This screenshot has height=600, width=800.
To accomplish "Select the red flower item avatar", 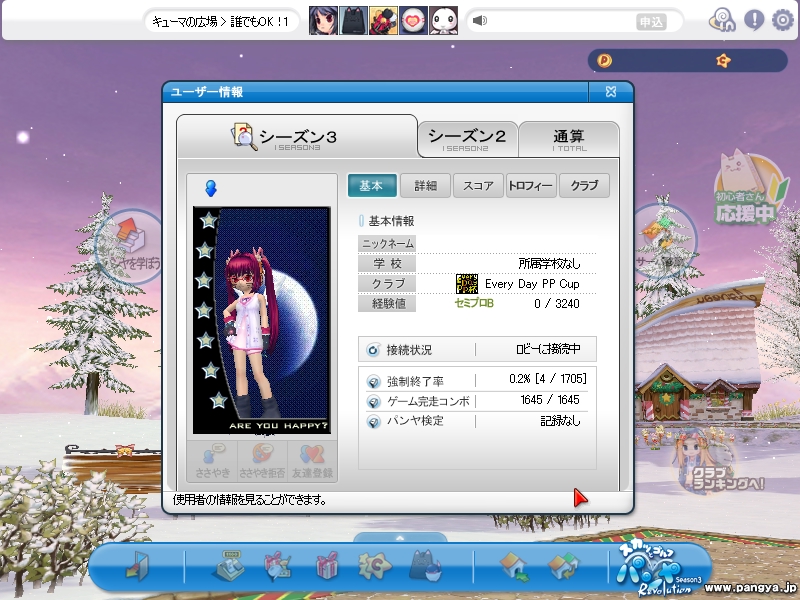I will tap(383, 21).
